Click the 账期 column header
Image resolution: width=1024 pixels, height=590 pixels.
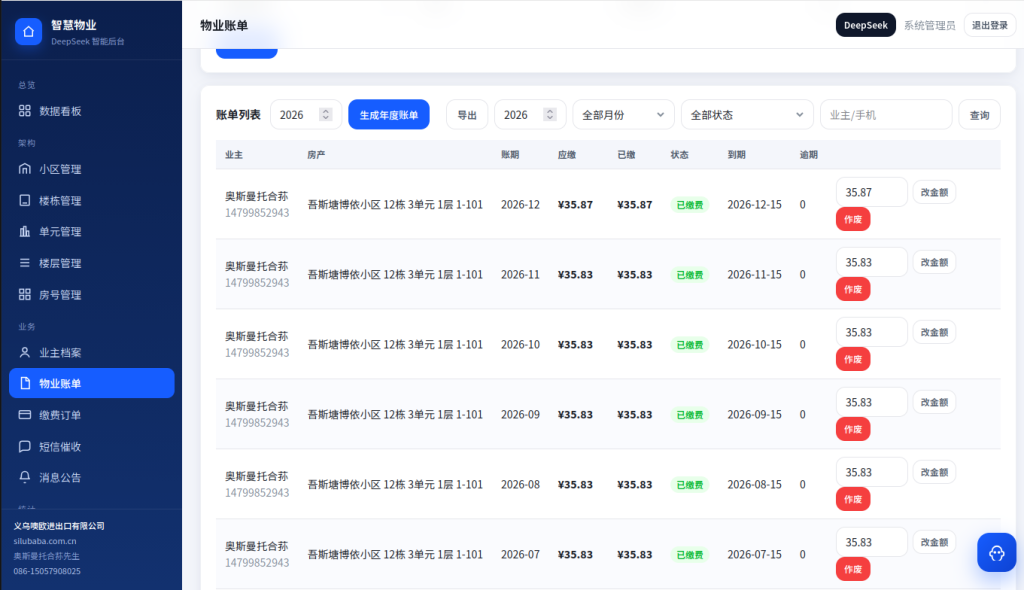(x=510, y=154)
